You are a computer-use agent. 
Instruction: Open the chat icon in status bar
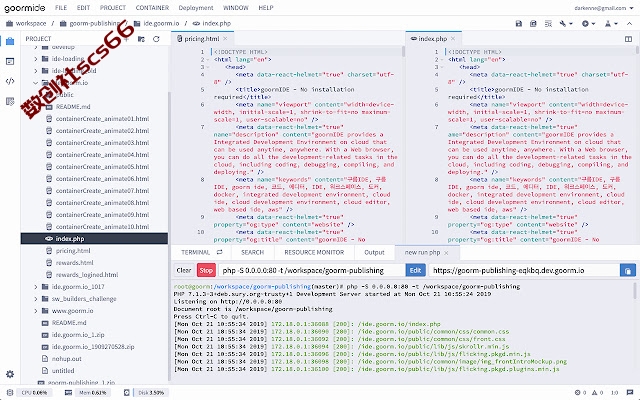630,393
